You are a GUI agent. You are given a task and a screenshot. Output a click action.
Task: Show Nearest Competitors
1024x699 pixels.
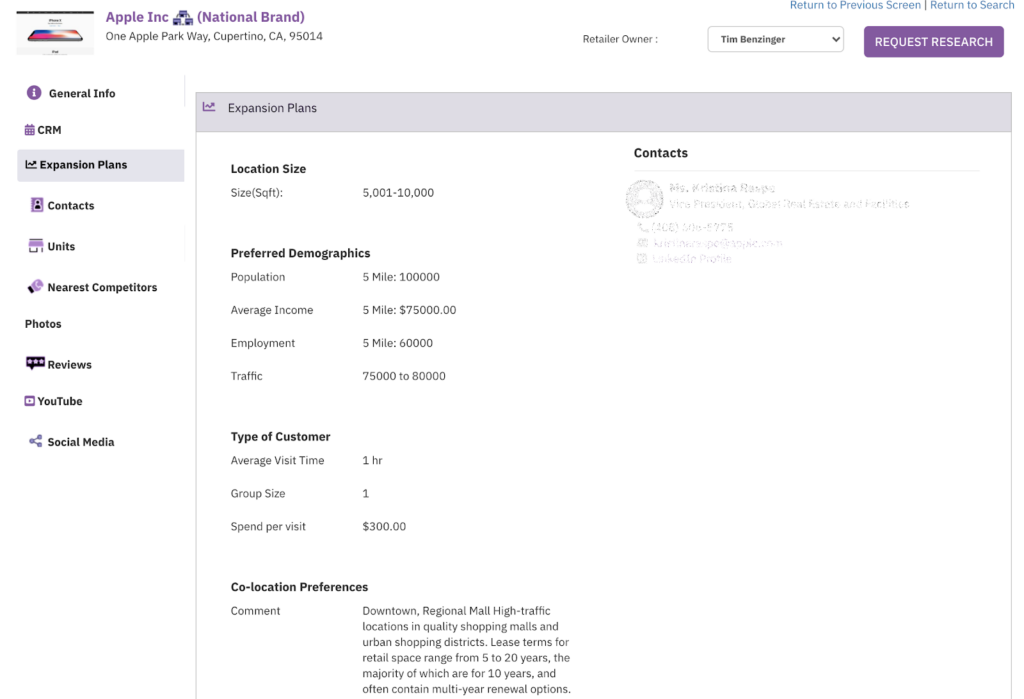tap(101, 287)
